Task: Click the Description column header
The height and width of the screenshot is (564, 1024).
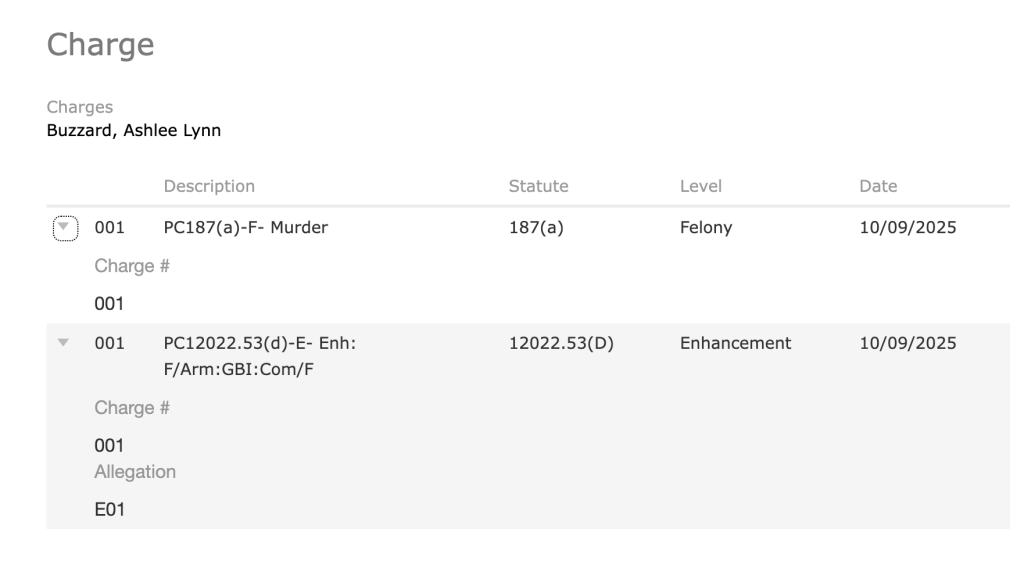Action: tap(209, 186)
